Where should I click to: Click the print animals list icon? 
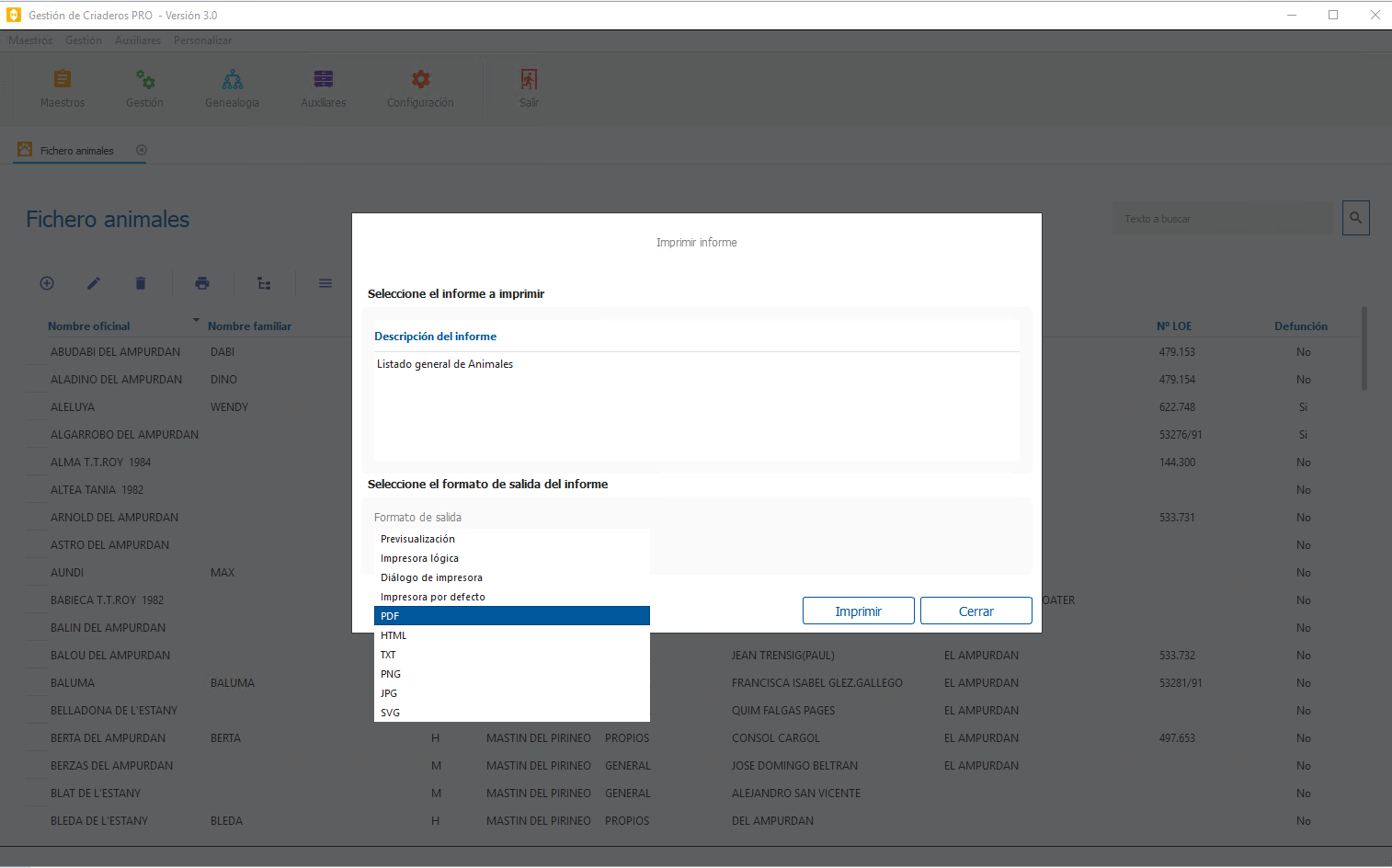[x=202, y=283]
